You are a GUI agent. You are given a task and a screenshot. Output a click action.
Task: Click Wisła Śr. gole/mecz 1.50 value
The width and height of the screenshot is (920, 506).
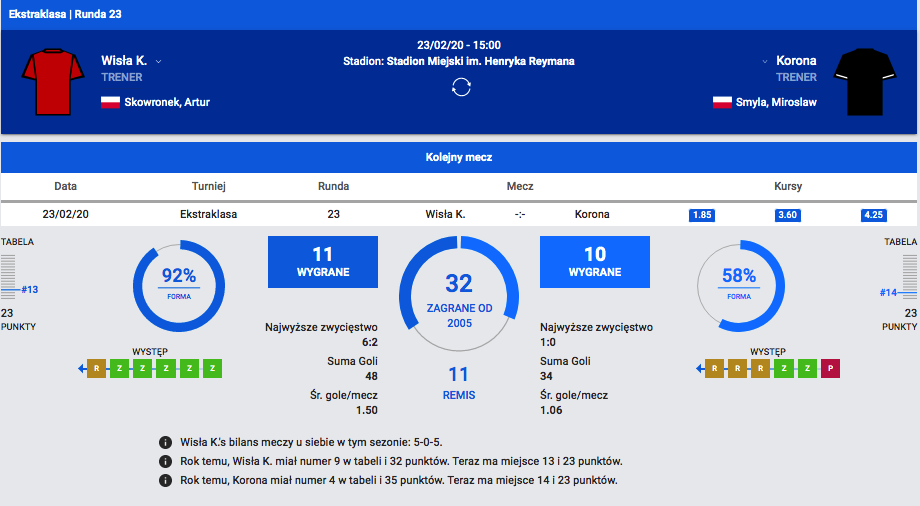tap(367, 410)
